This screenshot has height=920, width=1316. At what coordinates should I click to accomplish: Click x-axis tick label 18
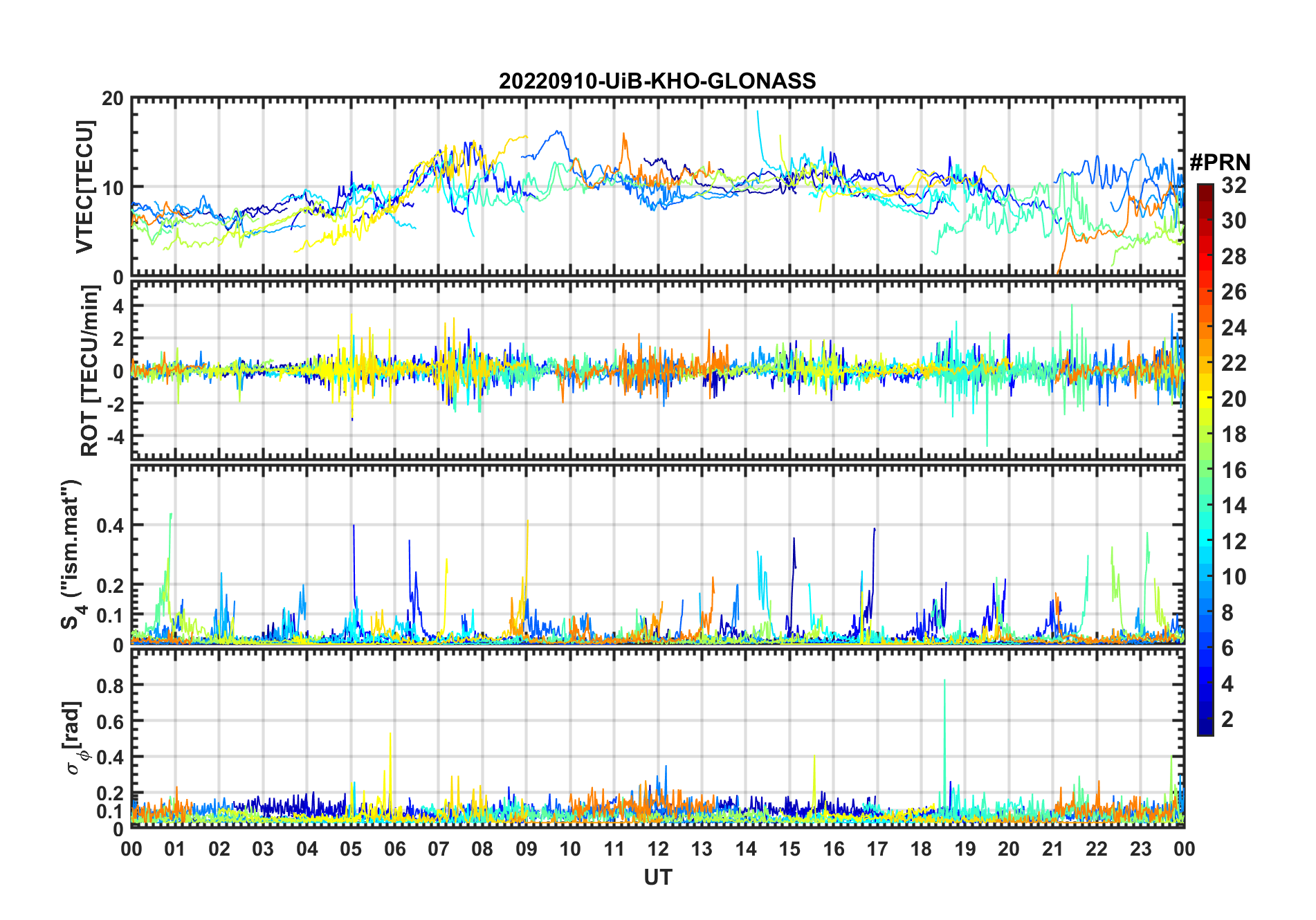point(921,849)
